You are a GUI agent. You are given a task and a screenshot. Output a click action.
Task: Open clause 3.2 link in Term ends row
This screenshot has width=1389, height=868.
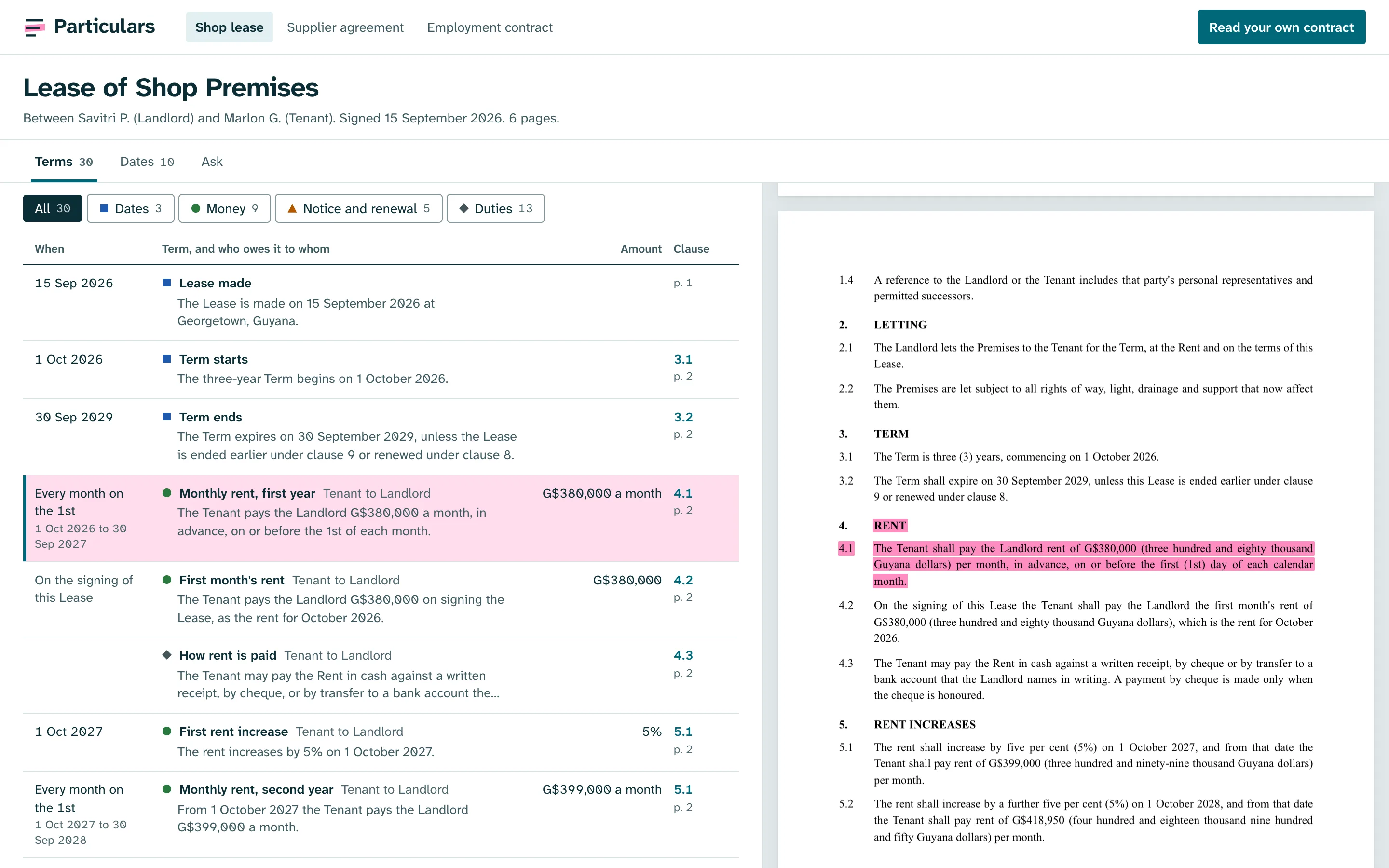click(x=683, y=417)
